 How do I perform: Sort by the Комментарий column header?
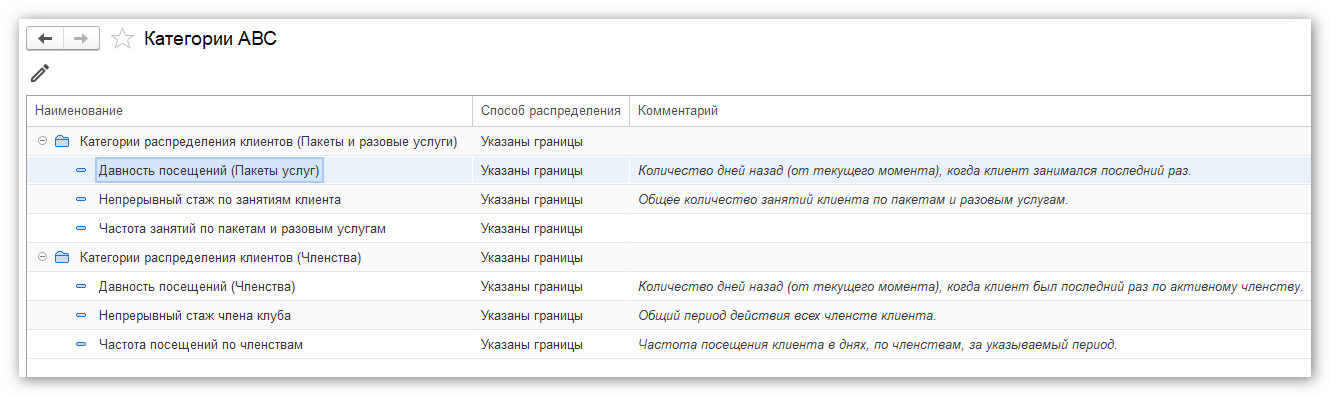click(x=970, y=111)
